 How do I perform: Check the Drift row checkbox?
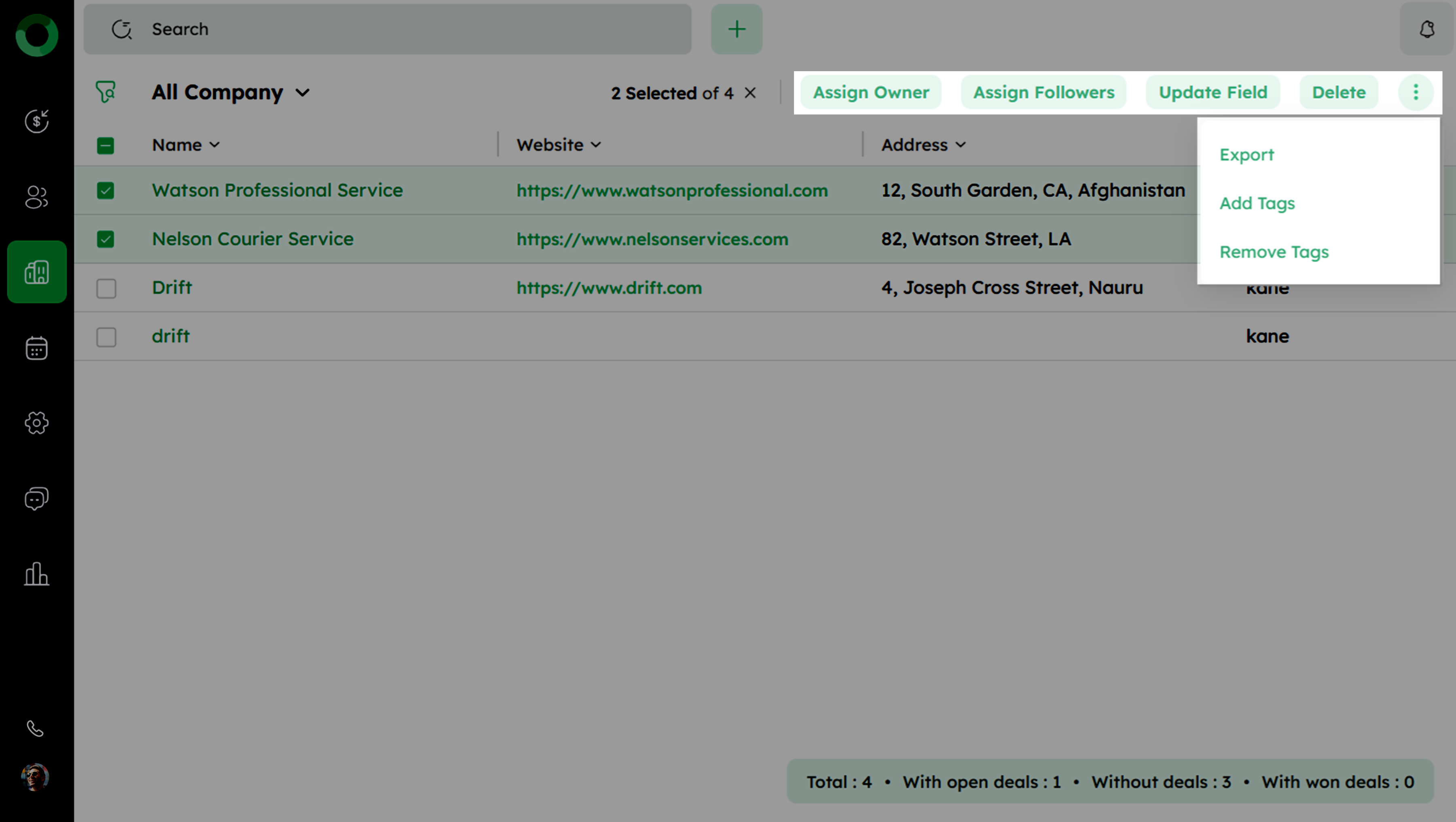(x=106, y=288)
